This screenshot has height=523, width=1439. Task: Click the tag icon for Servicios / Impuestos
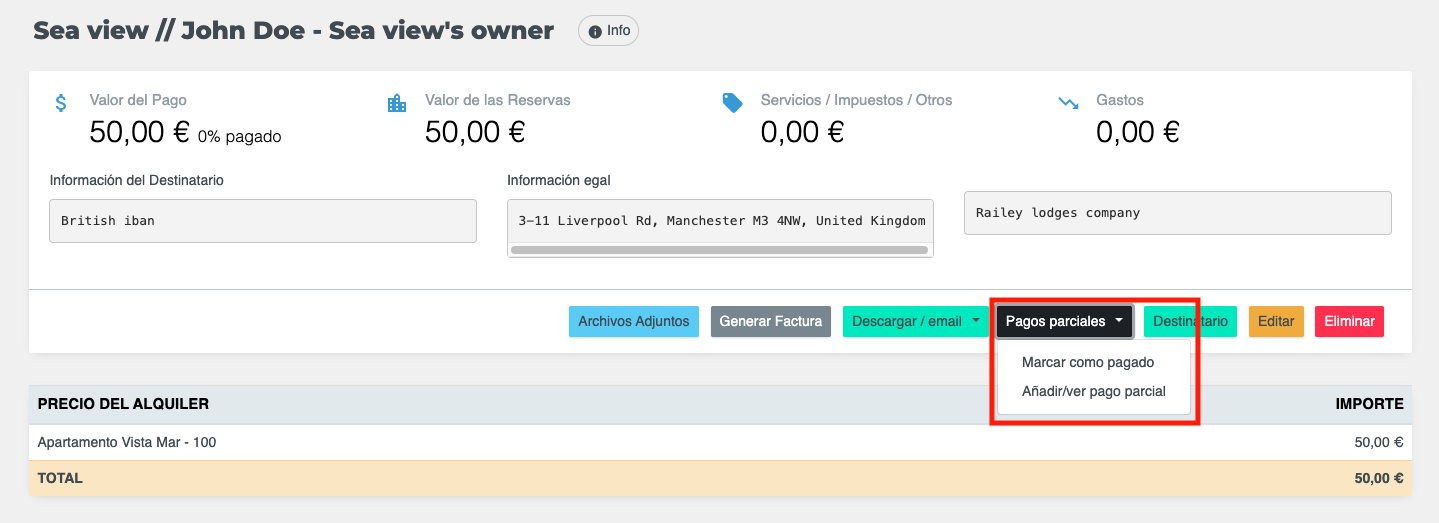tap(733, 102)
